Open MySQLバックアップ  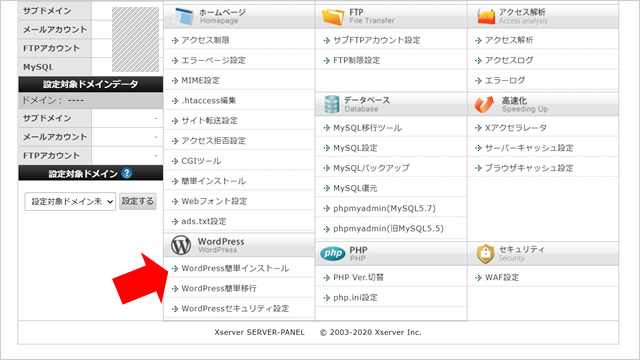click(x=371, y=168)
